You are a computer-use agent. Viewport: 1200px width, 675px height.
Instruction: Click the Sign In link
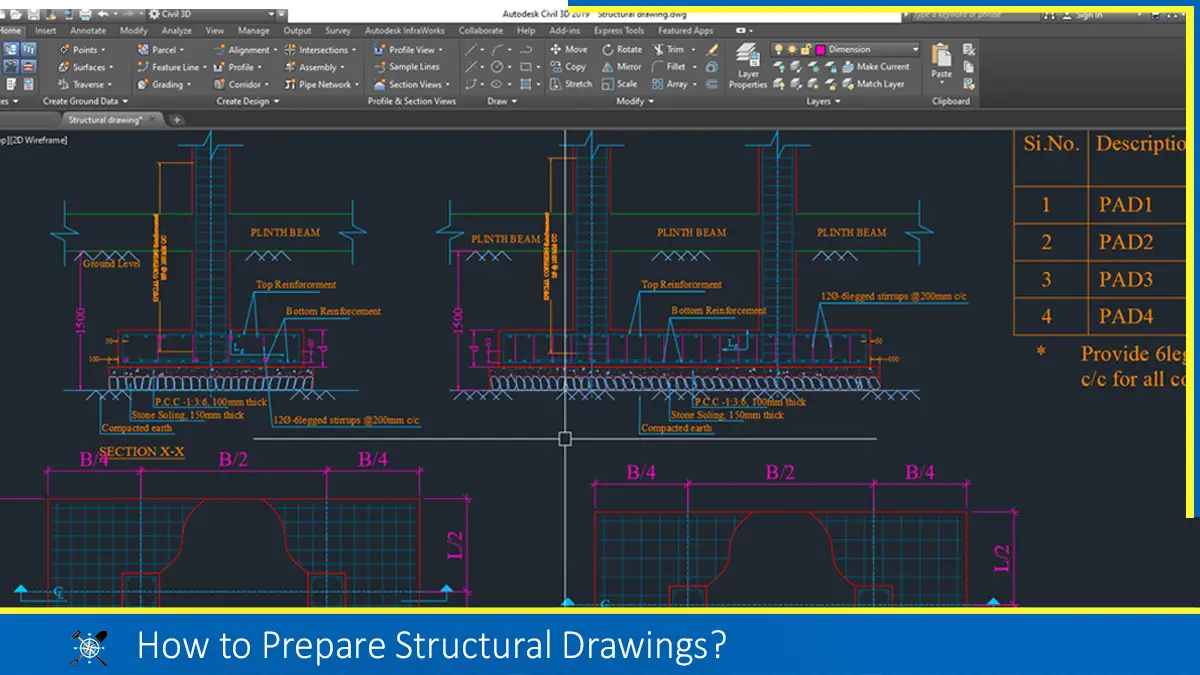click(1083, 15)
